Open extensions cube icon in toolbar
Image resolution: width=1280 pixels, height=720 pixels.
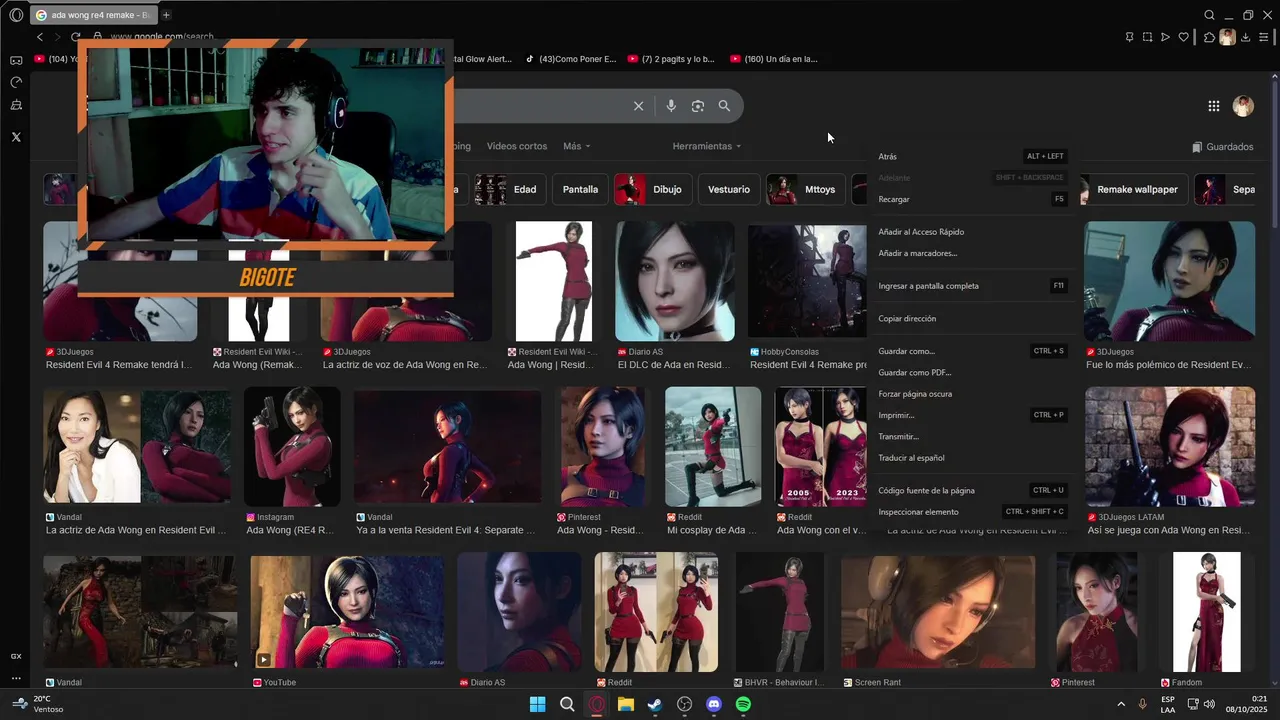click(1209, 37)
